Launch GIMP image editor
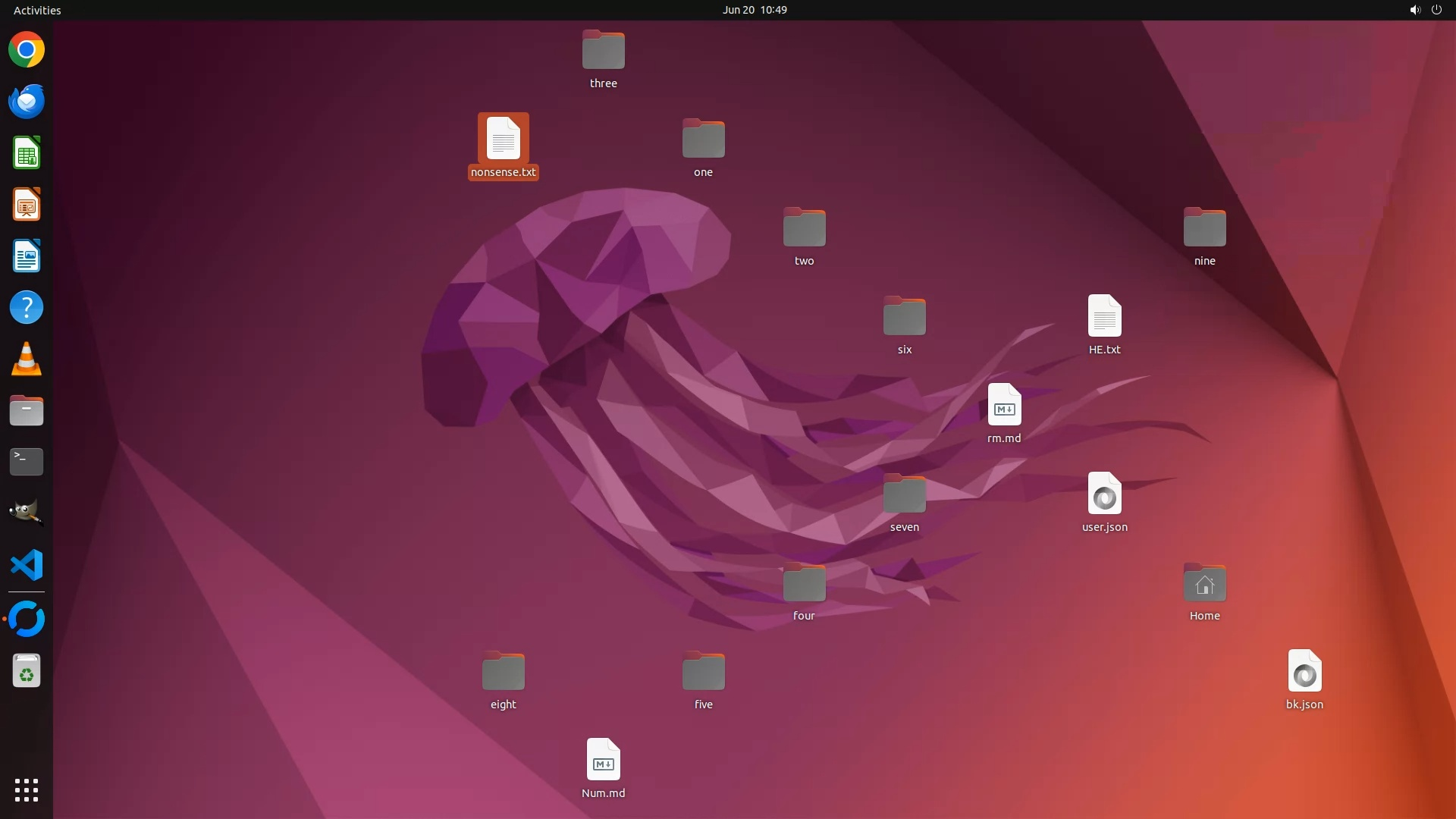The height and width of the screenshot is (819, 1456). pos(27,513)
